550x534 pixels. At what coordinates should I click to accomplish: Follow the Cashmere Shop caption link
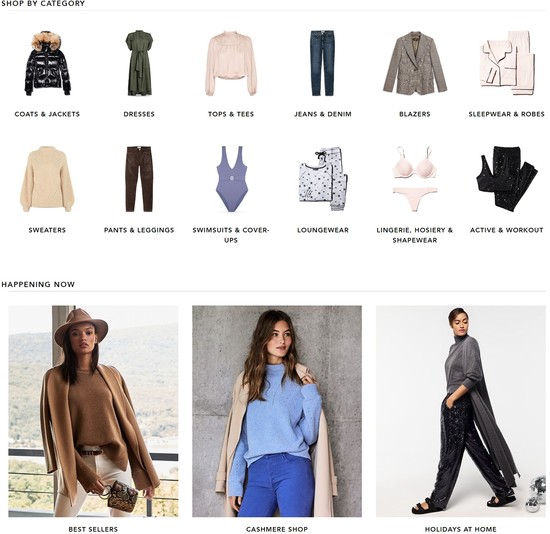277,529
